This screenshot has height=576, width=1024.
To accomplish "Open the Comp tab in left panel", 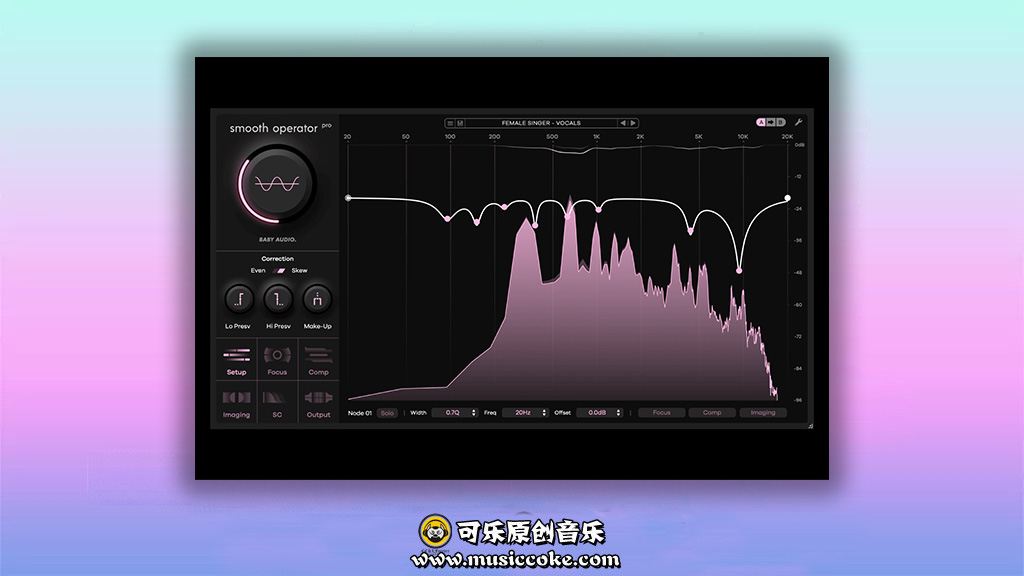I will 318,361.
